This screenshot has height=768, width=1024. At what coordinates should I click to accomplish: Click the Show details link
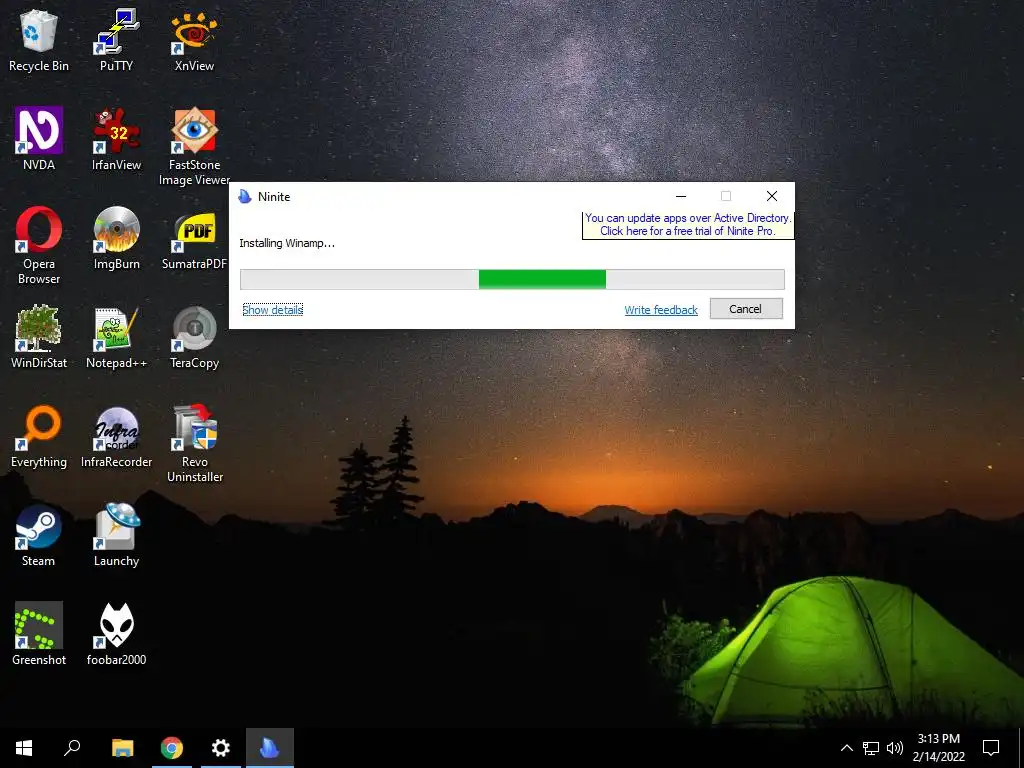(x=273, y=310)
